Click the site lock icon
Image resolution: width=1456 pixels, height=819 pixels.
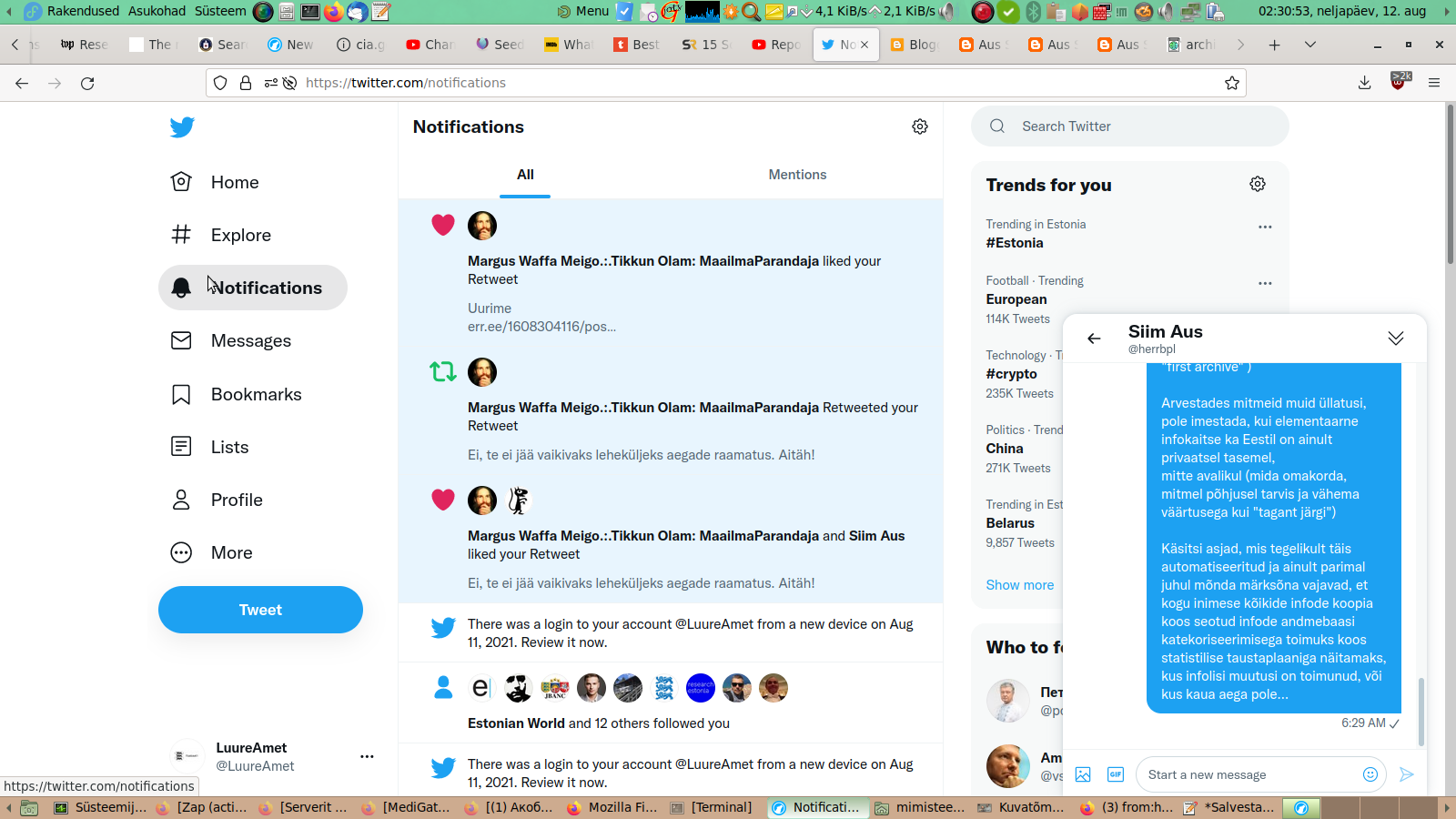[x=245, y=83]
